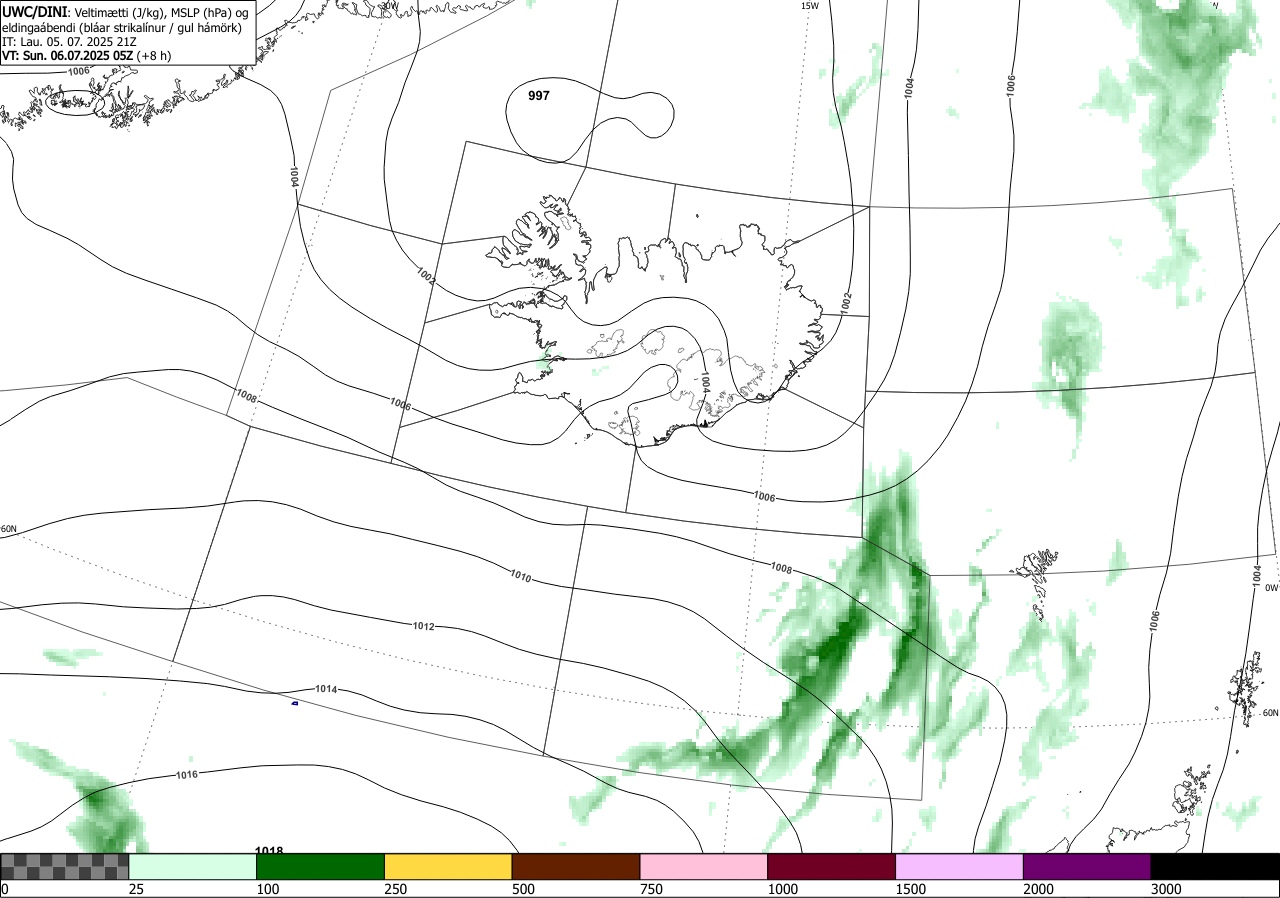This screenshot has height=898, width=1280.
Task: Click the dark purple 2000–3000 legend swatch
Action: tap(1087, 866)
